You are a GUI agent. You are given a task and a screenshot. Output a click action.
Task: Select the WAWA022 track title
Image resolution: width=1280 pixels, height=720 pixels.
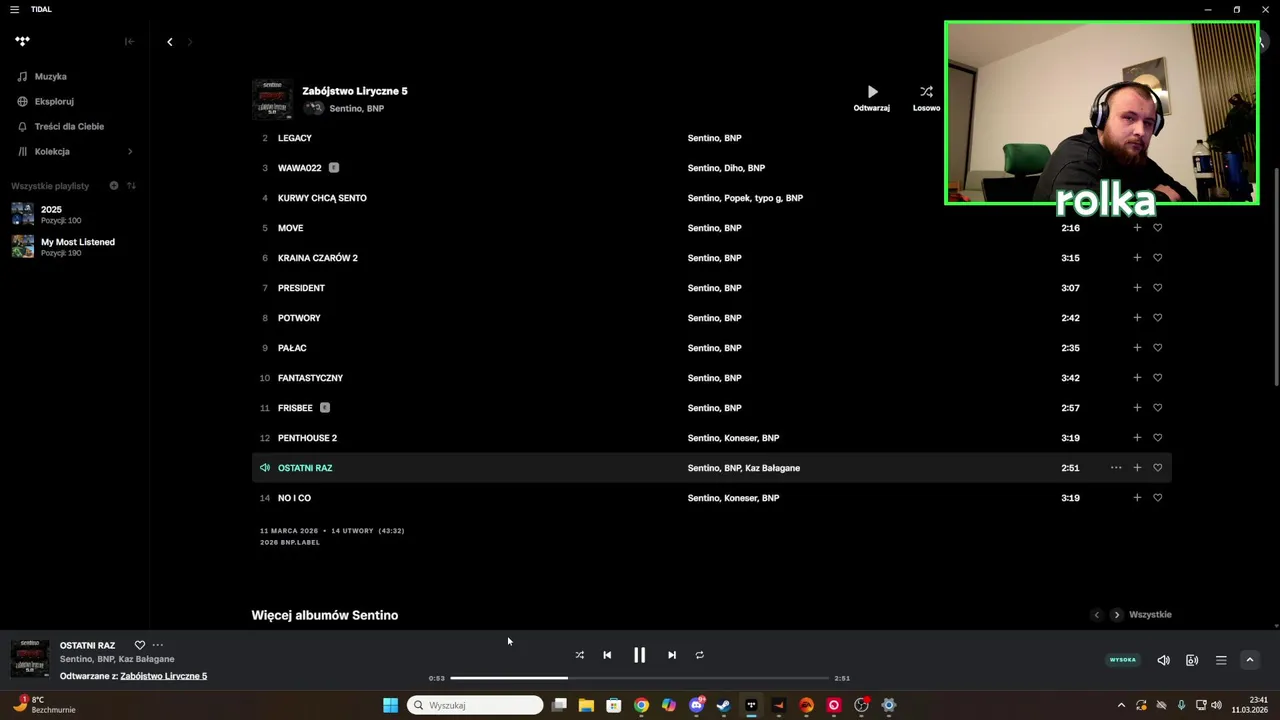(300, 168)
